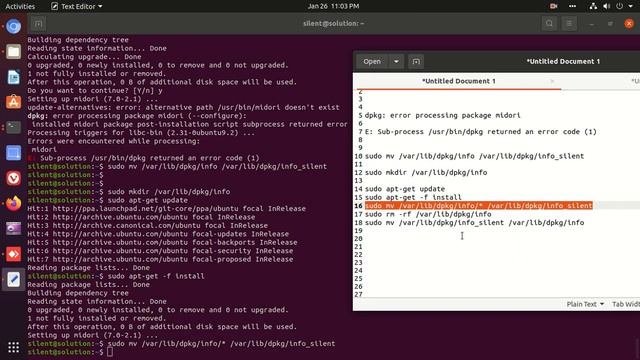The height and width of the screenshot is (360, 640).
Task: Click the terminal title 'silent@solution: ~'
Action: (x=333, y=24)
